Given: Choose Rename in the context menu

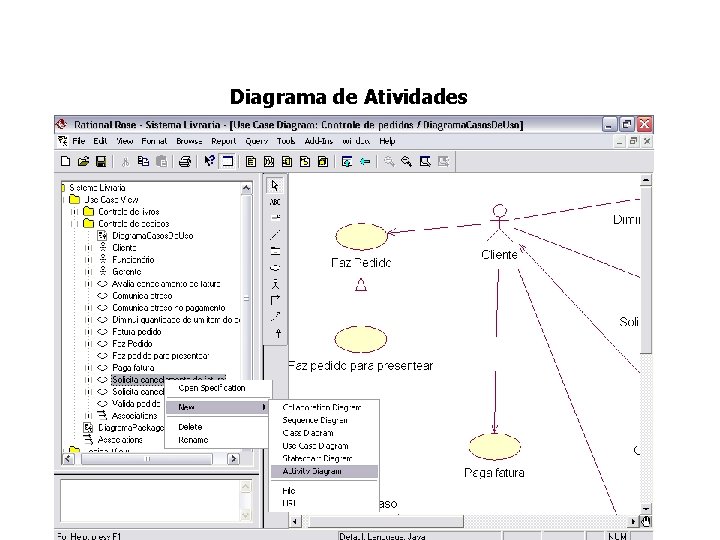Looking at the screenshot, I should pyautogui.click(x=193, y=440).
